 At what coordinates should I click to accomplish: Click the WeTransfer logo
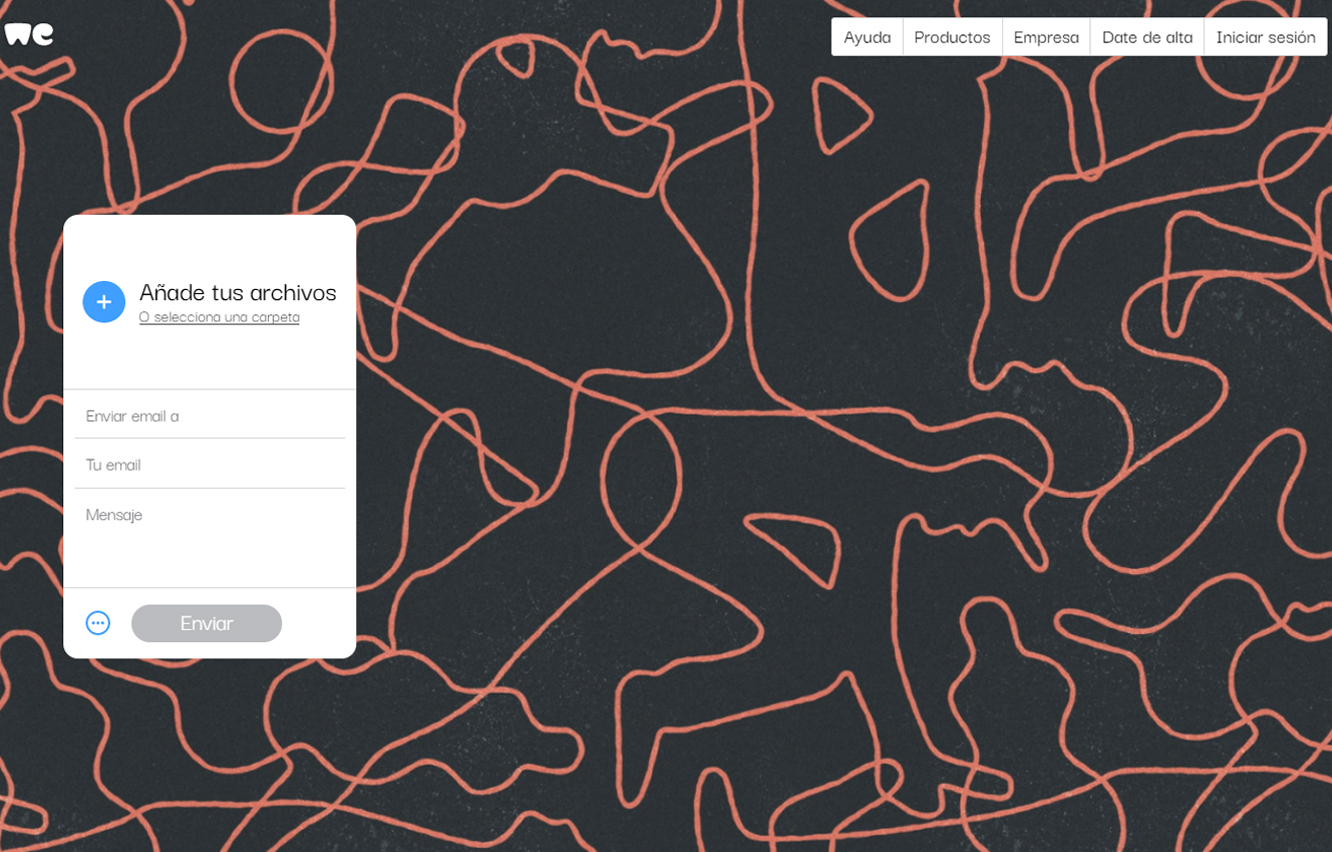[28, 34]
